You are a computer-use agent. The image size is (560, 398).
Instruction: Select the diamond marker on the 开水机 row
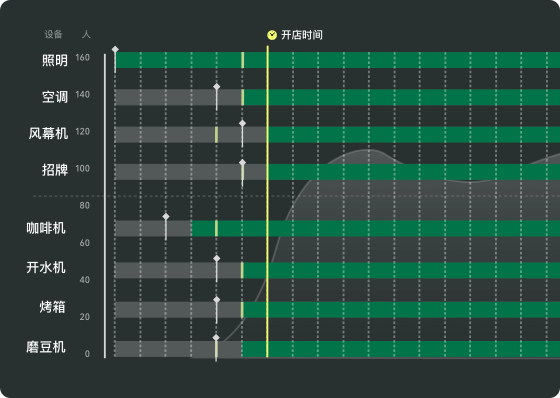216,259
